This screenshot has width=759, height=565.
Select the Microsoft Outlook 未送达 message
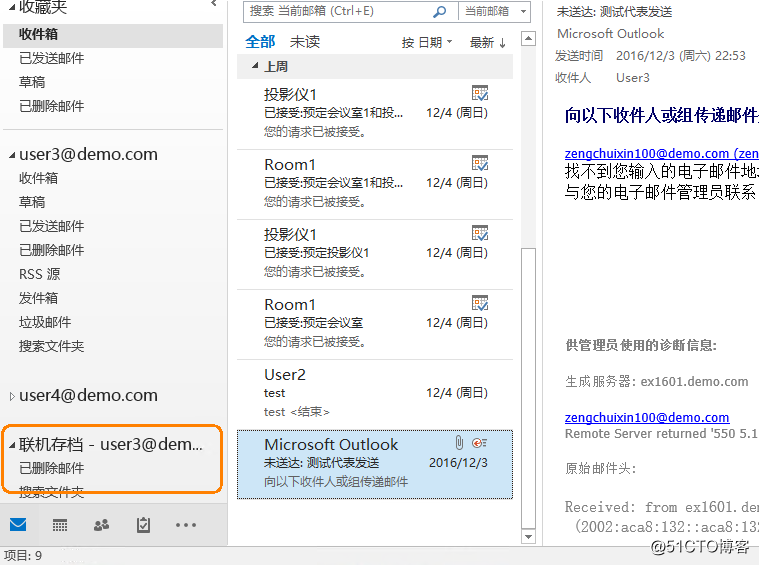pyautogui.click(x=375, y=464)
